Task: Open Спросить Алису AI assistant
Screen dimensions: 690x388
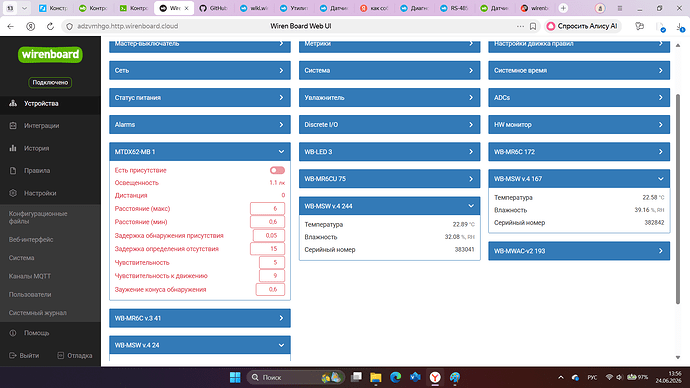Action: click(x=583, y=26)
